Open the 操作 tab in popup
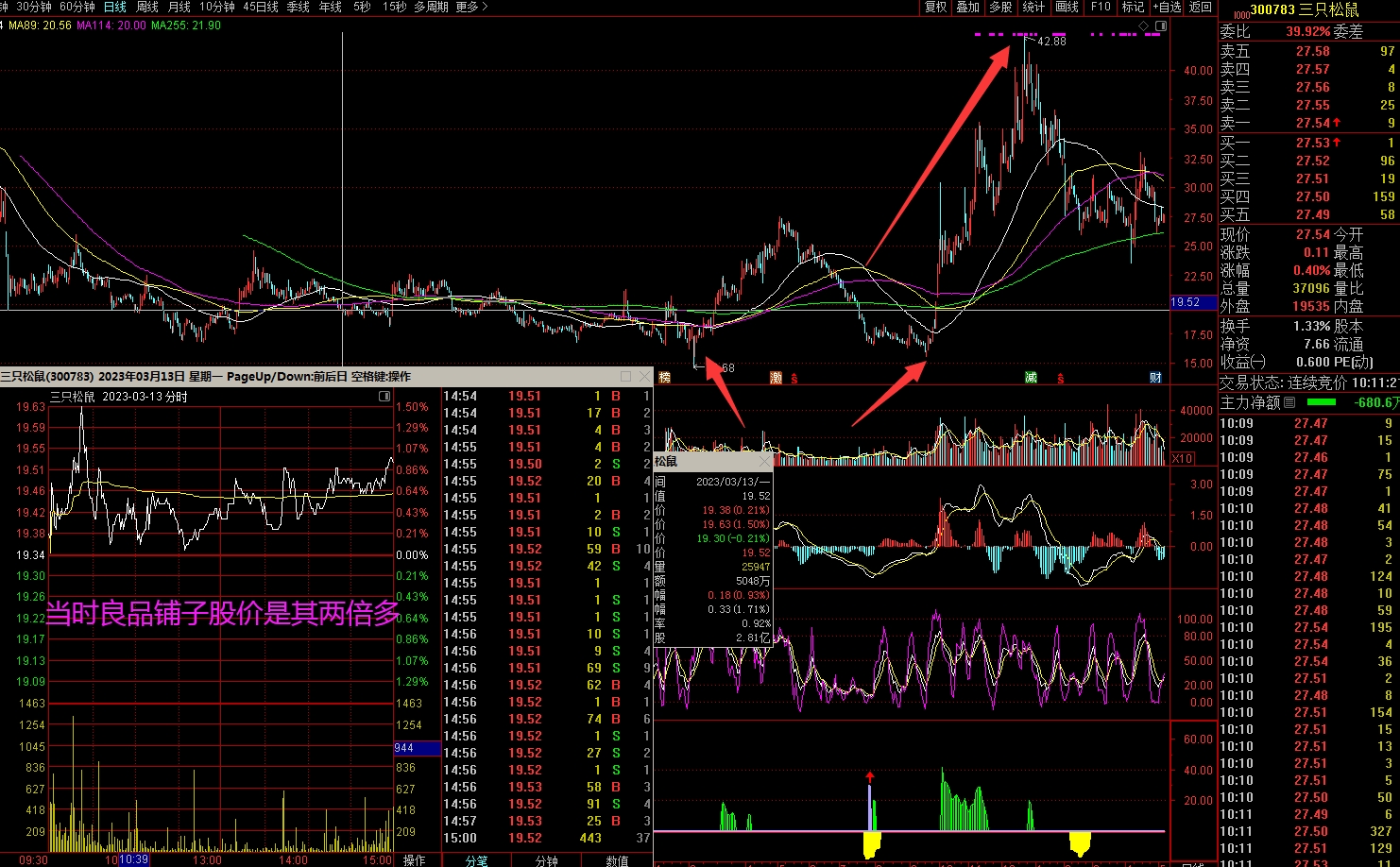 tap(415, 860)
